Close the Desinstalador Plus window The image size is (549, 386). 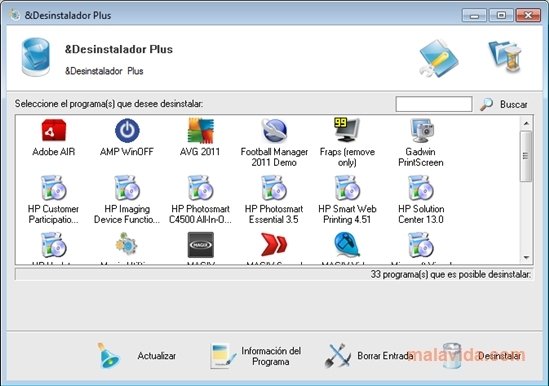[528, 15]
